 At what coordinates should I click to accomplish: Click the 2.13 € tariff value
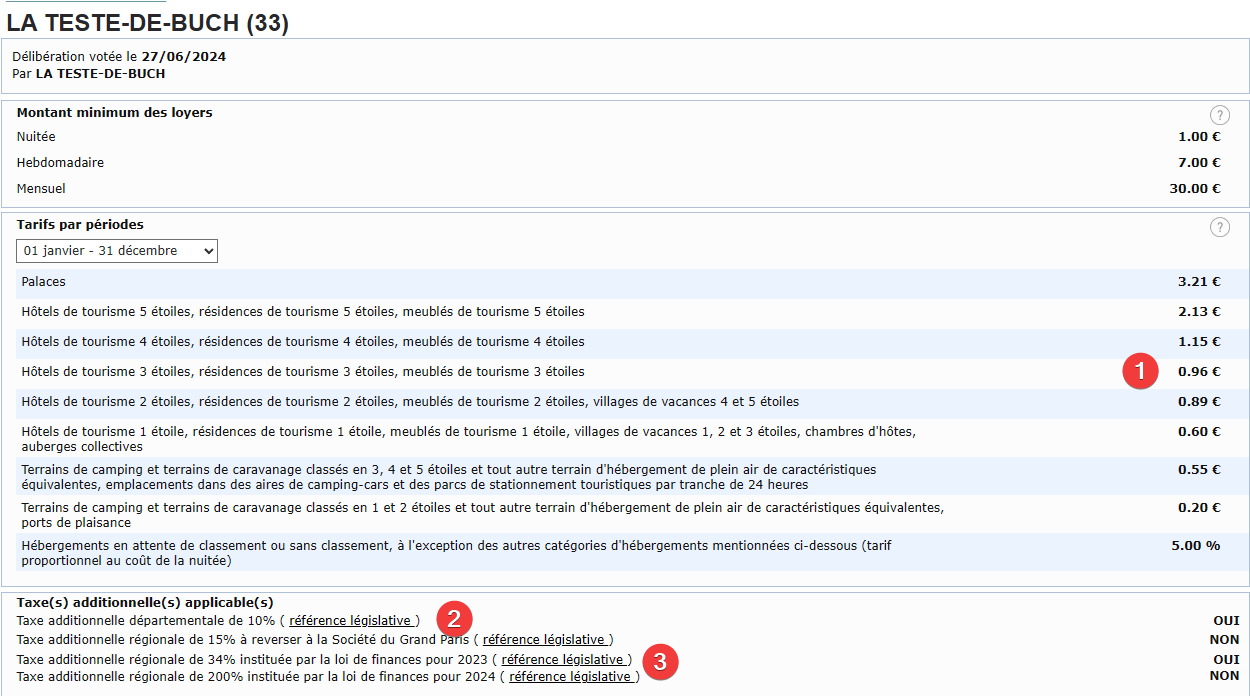coord(1198,312)
